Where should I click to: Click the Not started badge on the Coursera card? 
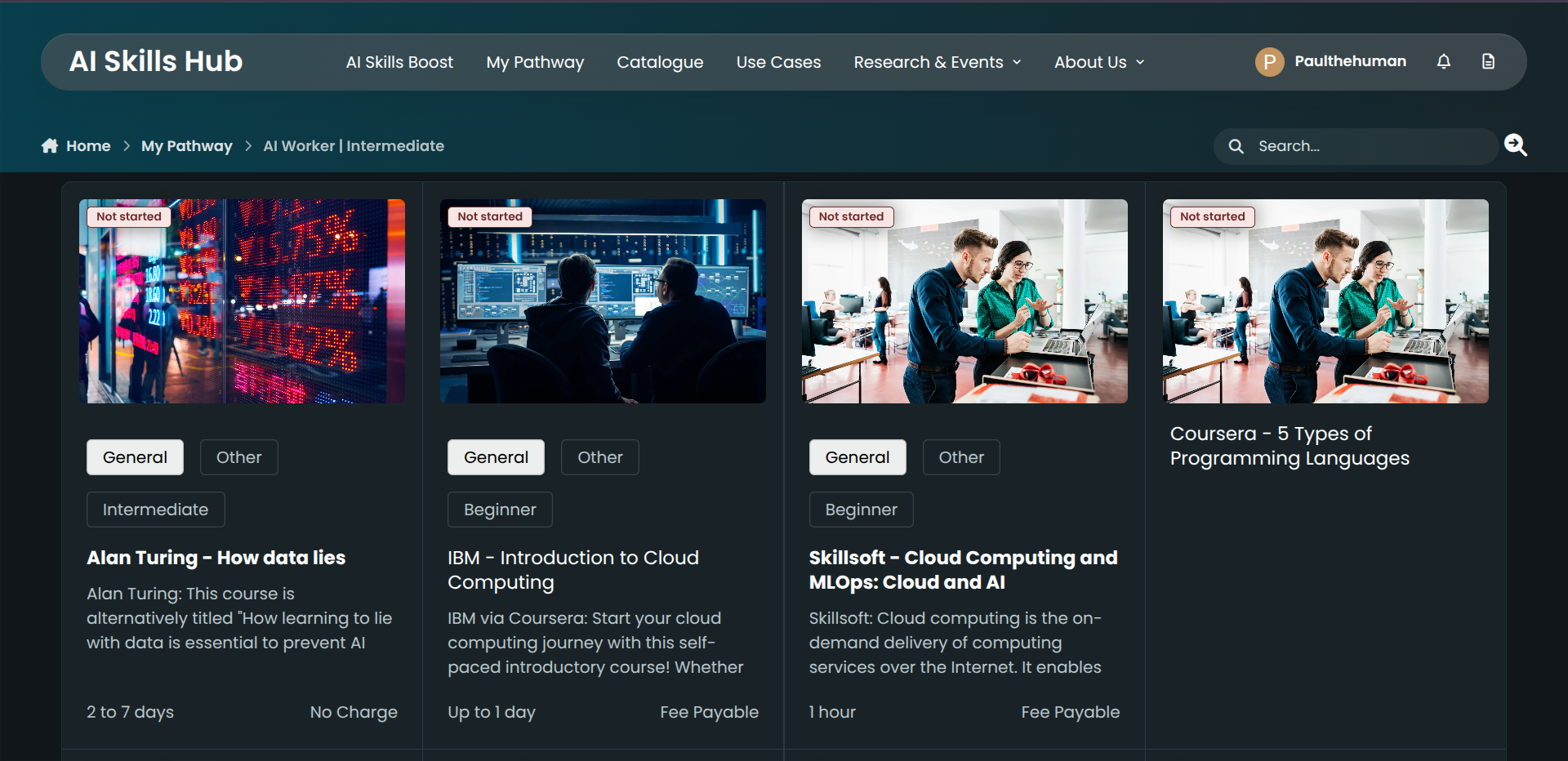coord(1213,216)
